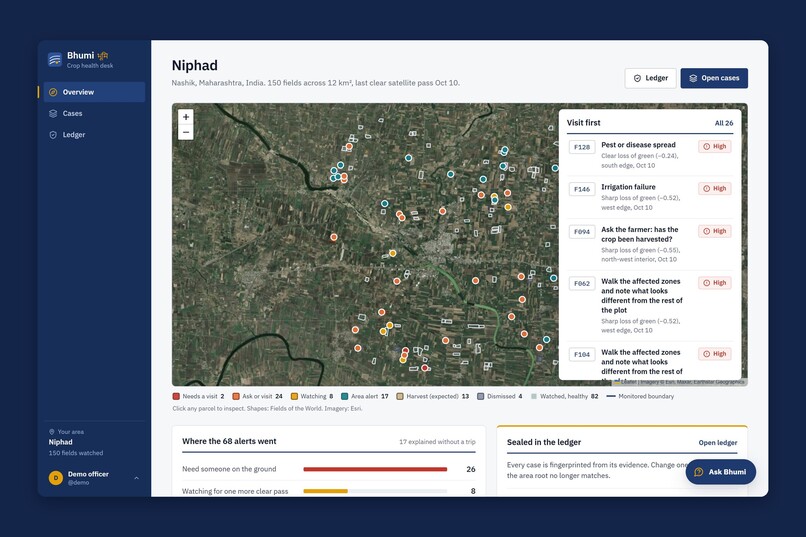Click the Ask Bhumi chat button
This screenshot has height=537, width=806.
(721, 472)
